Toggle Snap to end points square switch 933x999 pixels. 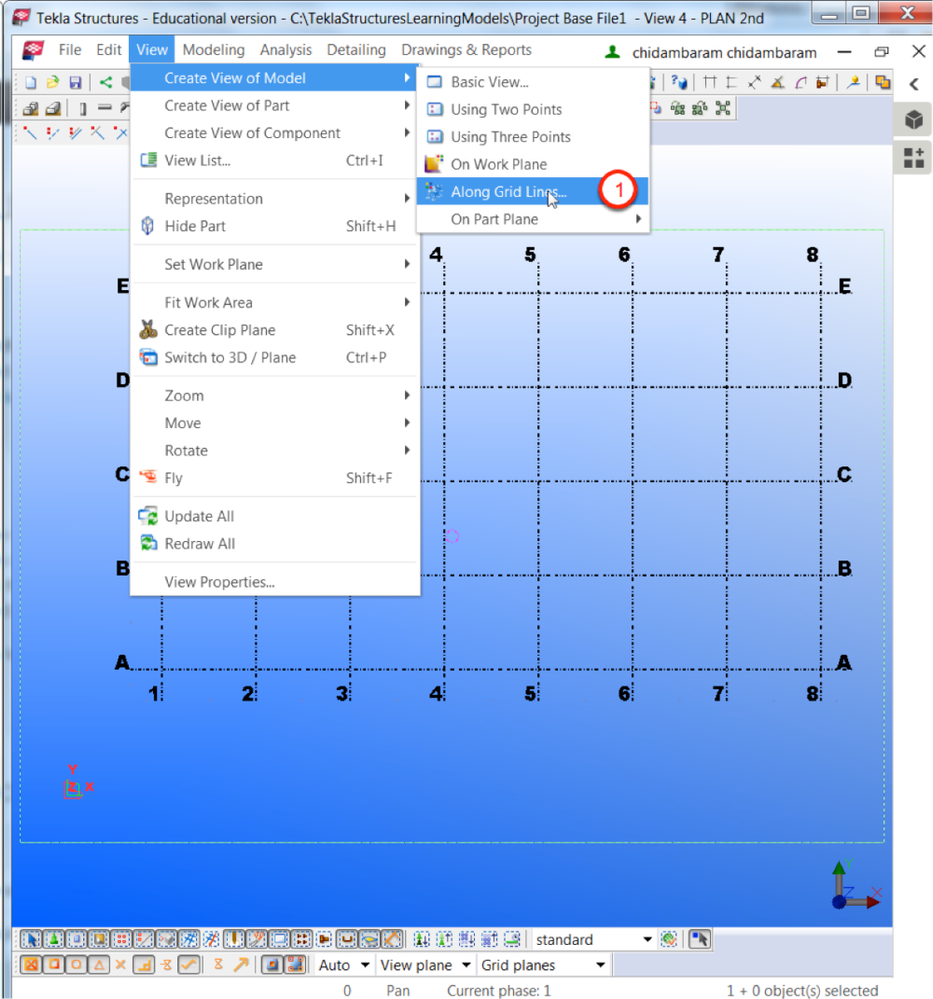[x=54, y=965]
